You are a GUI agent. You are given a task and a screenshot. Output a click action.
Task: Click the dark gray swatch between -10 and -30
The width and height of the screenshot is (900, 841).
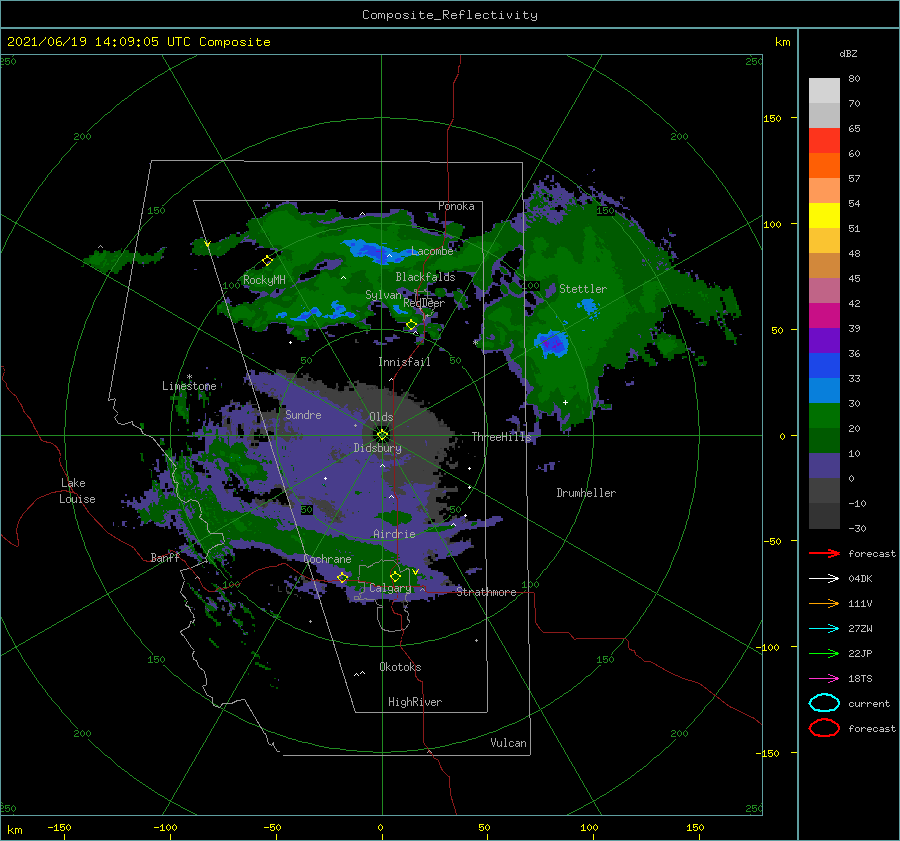point(824,516)
